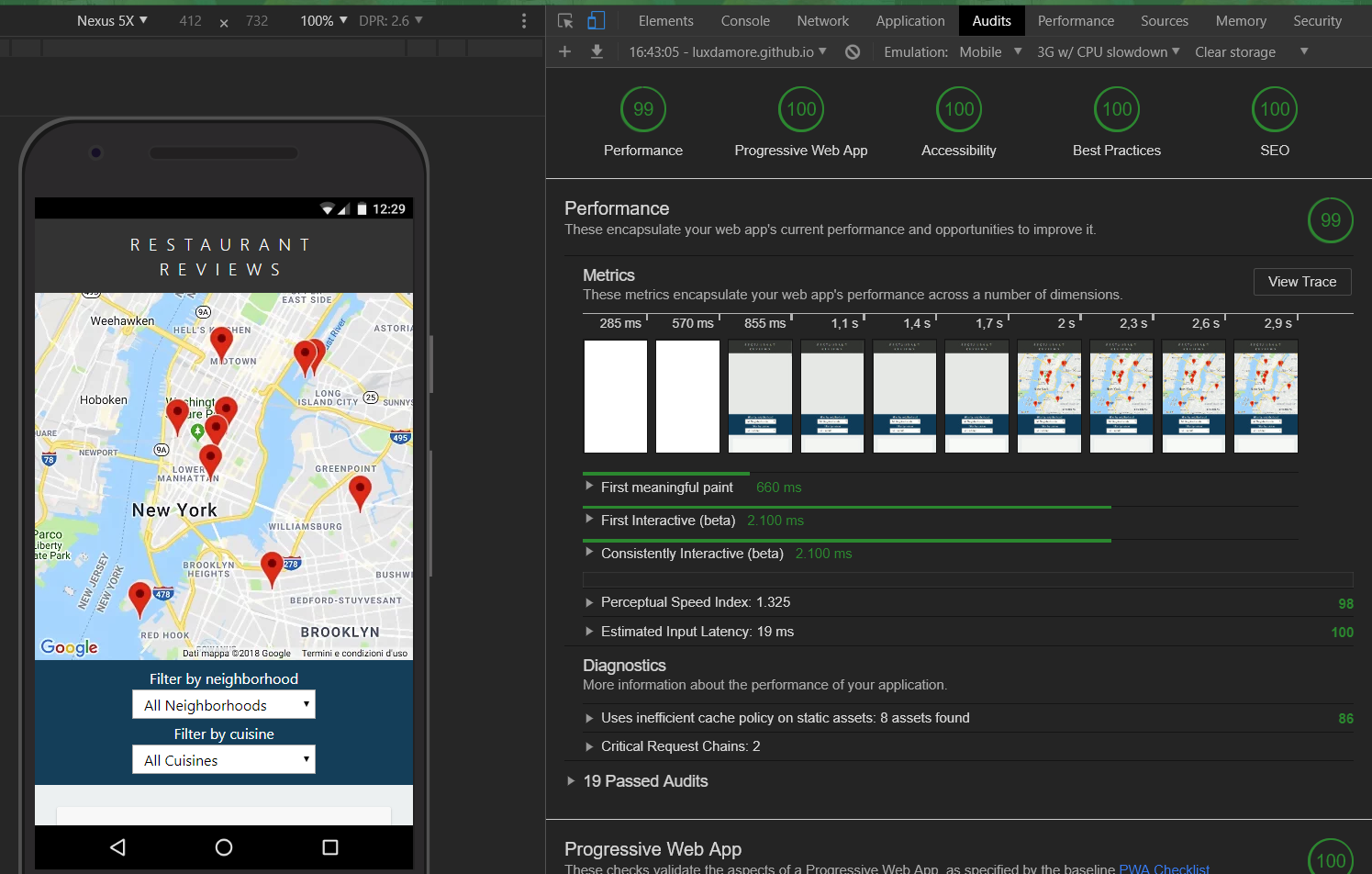Switch to the Memory tab
Screen dimensions: 1372x874
pyautogui.click(x=1241, y=20)
